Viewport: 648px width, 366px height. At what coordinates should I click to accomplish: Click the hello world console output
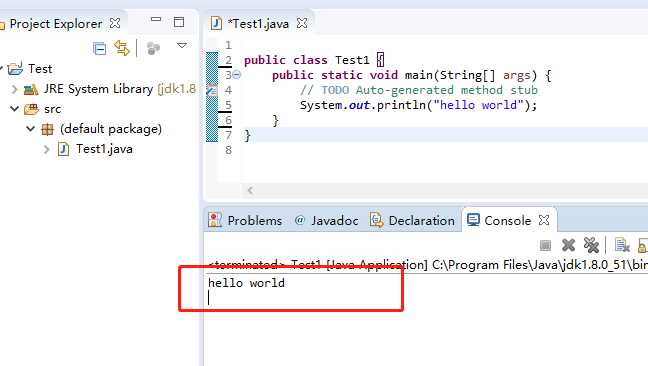coord(246,283)
